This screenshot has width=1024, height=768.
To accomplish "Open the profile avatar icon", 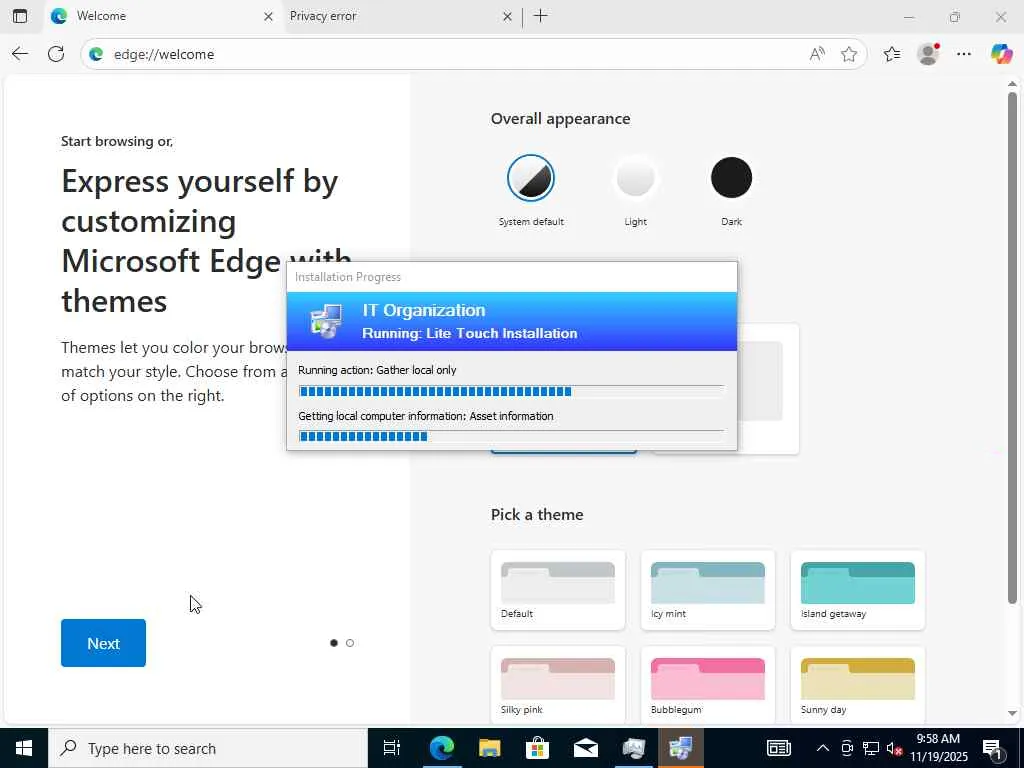I will pyautogui.click(x=928, y=54).
